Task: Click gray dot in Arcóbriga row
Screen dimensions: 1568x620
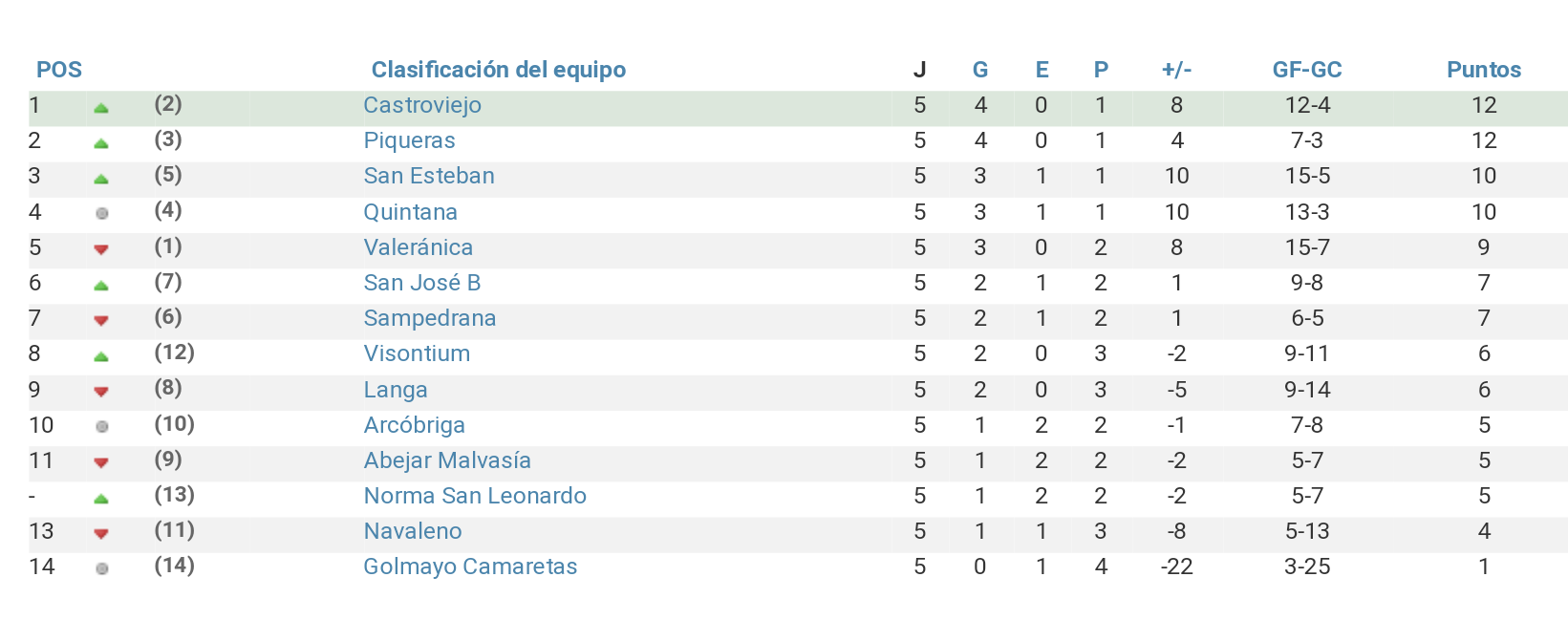Action: pos(102,427)
